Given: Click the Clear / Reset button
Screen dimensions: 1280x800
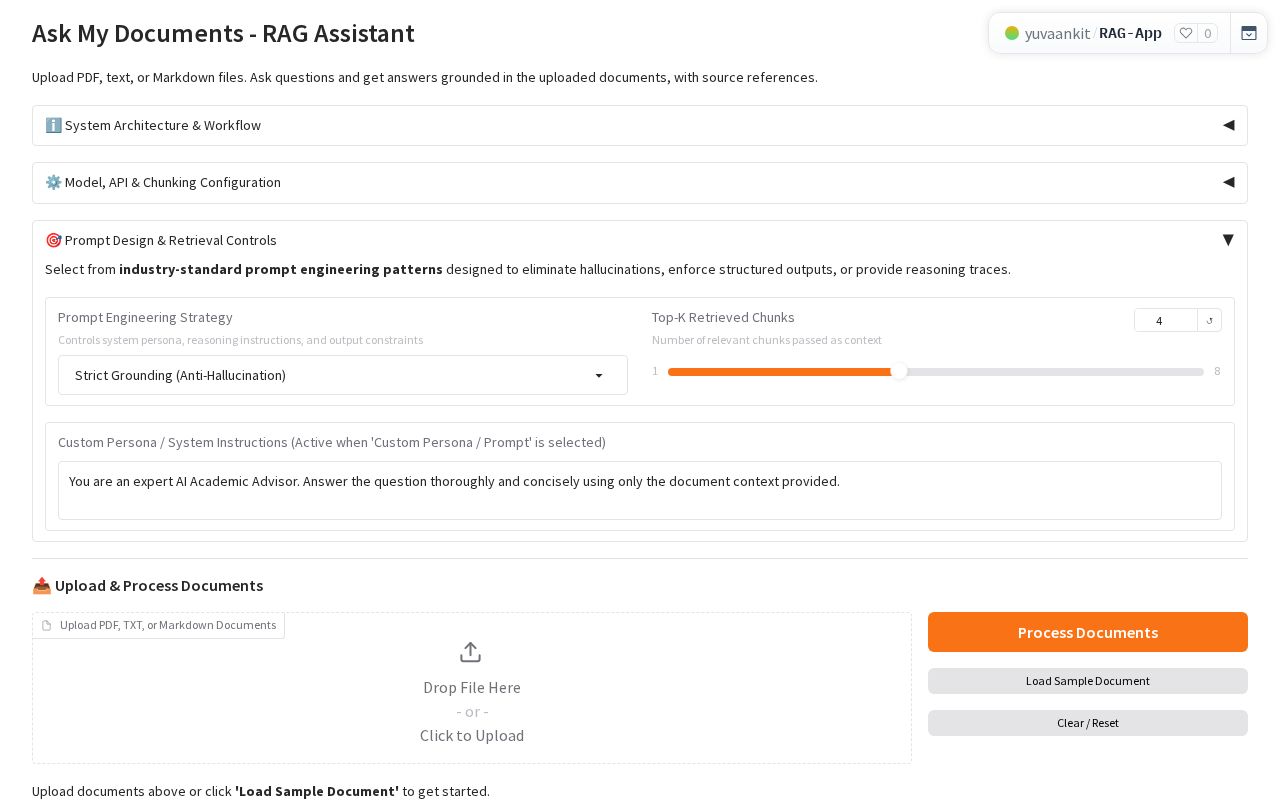Looking at the screenshot, I should [1088, 723].
